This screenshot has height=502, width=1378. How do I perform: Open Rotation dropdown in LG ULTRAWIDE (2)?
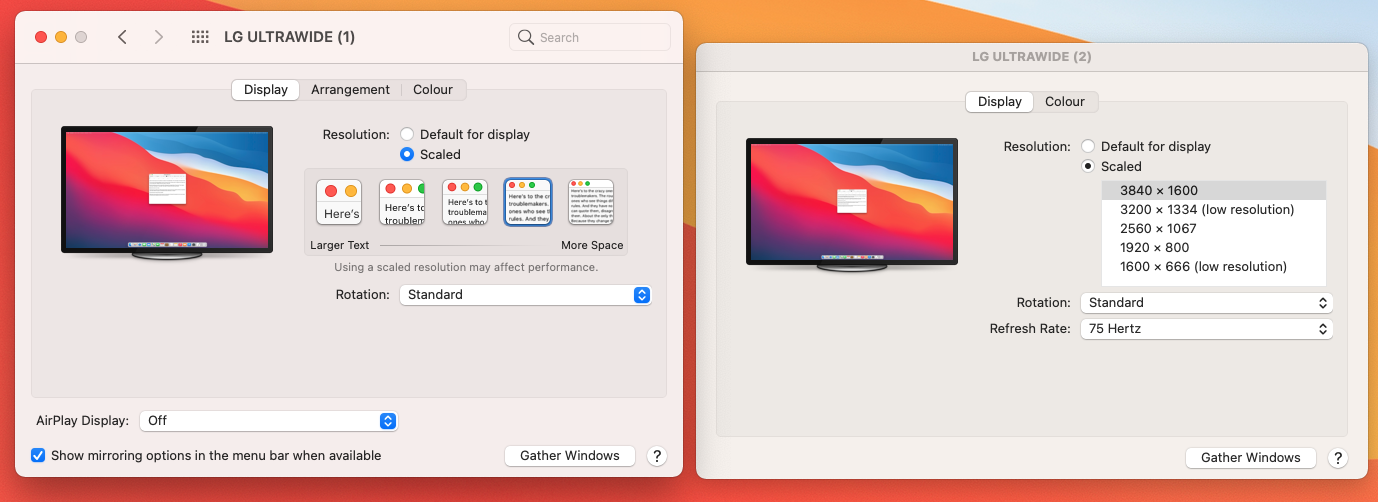click(x=1207, y=302)
